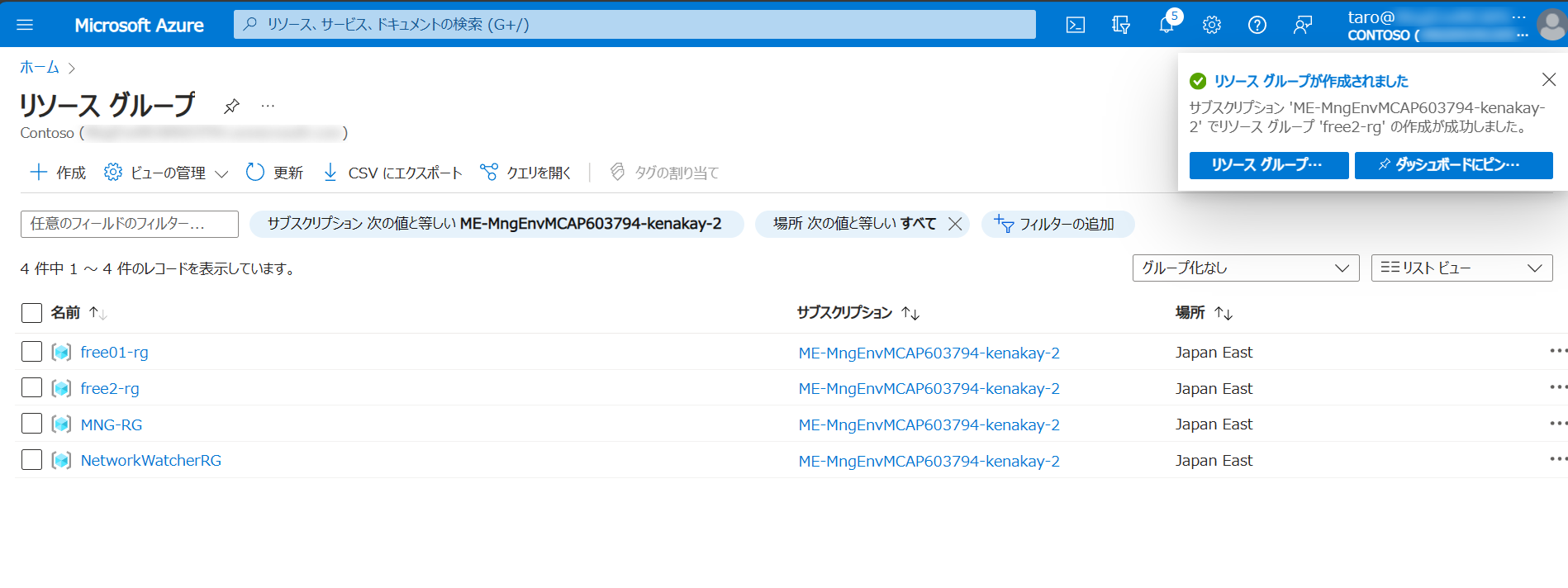The image size is (1568, 588).
Task: Open the help question mark icon
Action: click(1257, 25)
